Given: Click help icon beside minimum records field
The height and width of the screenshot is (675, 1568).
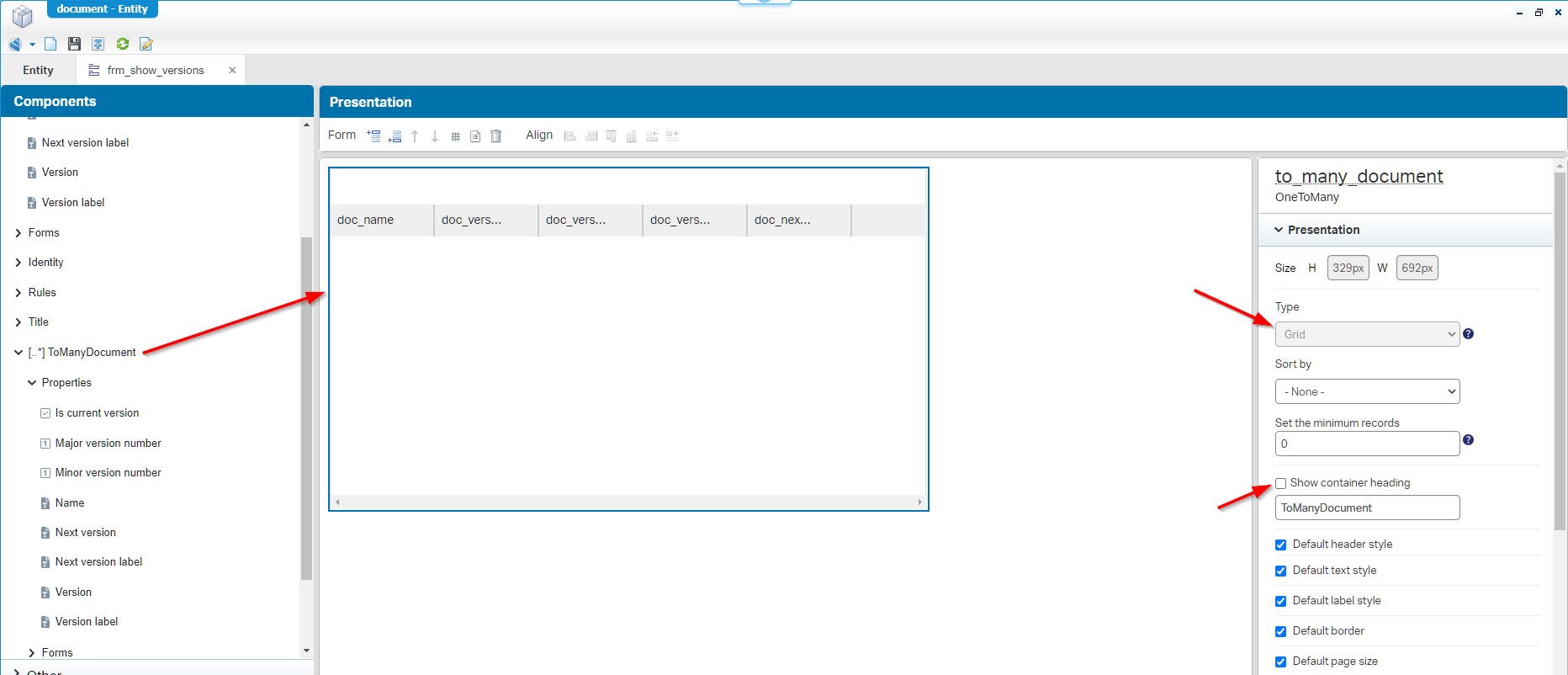Looking at the screenshot, I should coord(1468,440).
